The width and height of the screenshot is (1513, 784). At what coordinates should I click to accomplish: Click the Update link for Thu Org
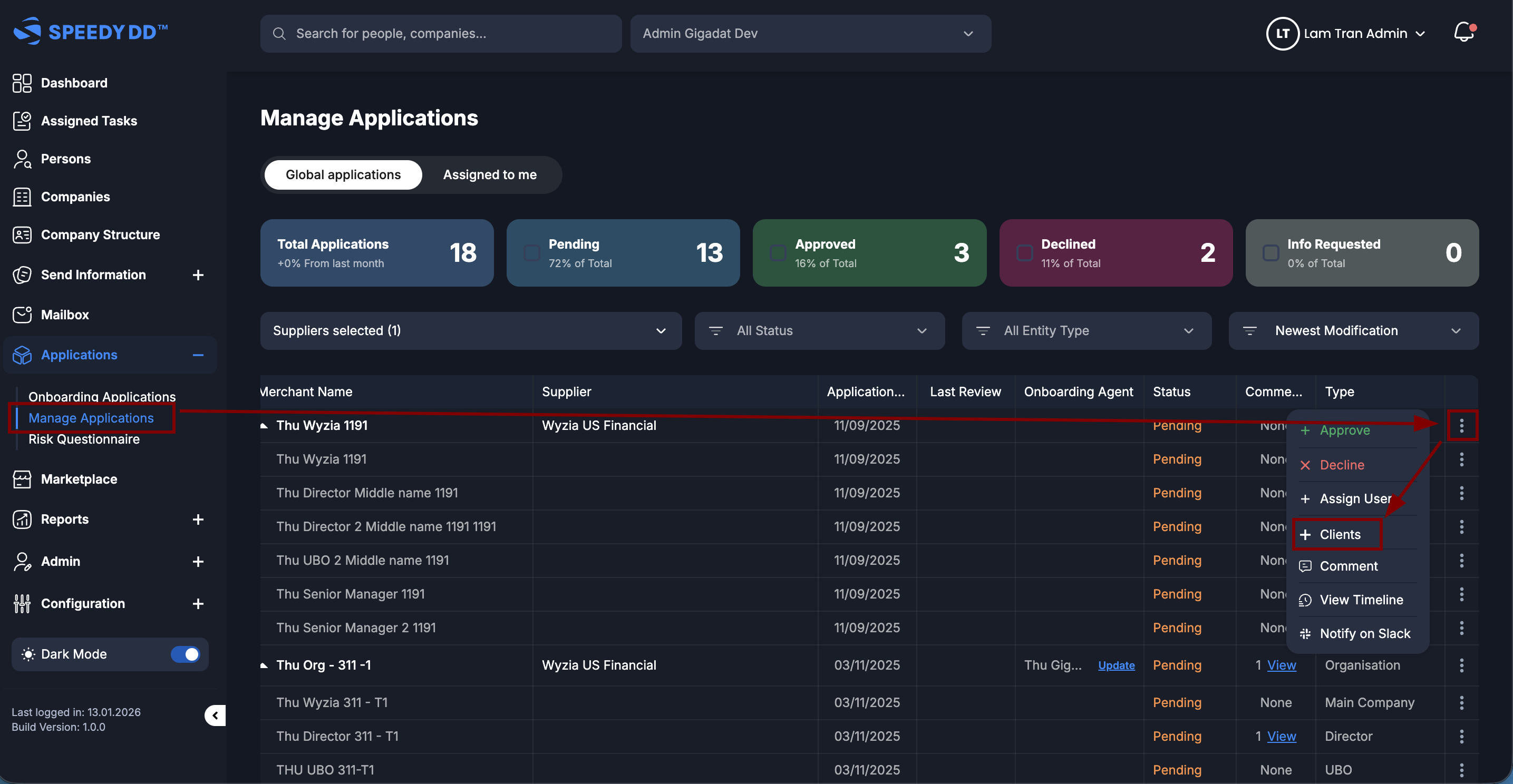tap(1116, 665)
